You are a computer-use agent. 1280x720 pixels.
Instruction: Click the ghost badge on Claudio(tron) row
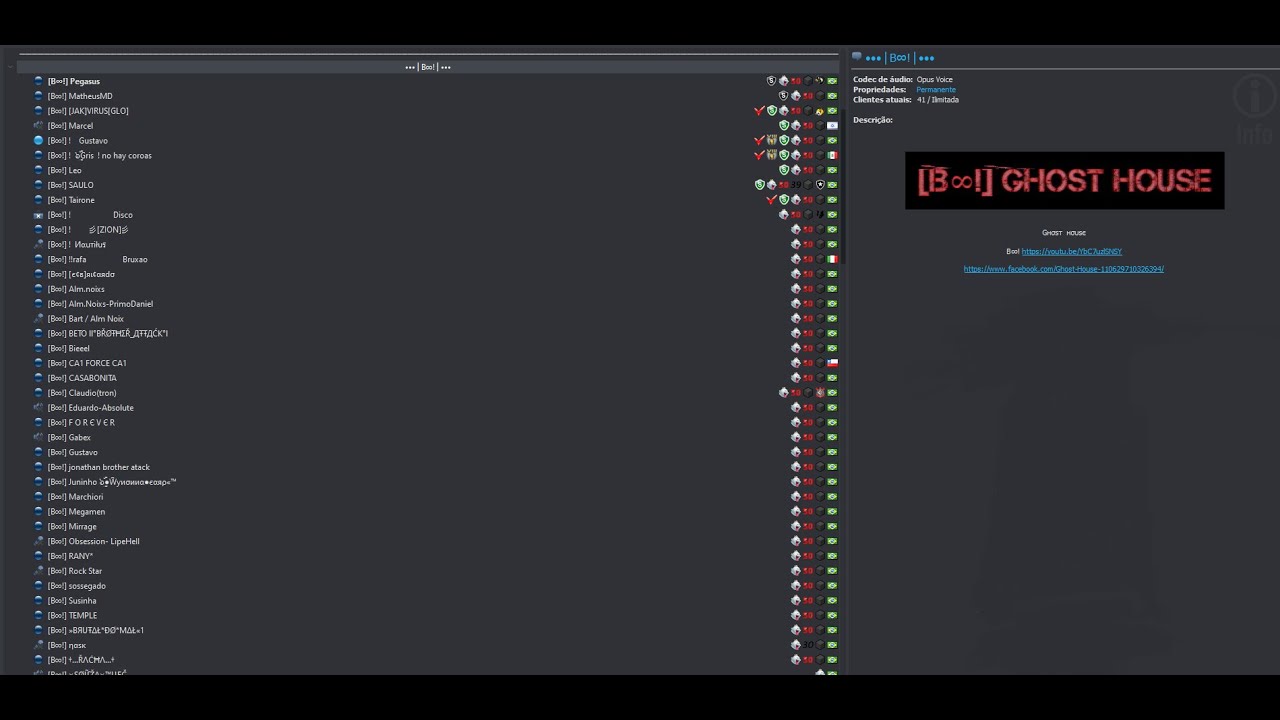point(784,393)
